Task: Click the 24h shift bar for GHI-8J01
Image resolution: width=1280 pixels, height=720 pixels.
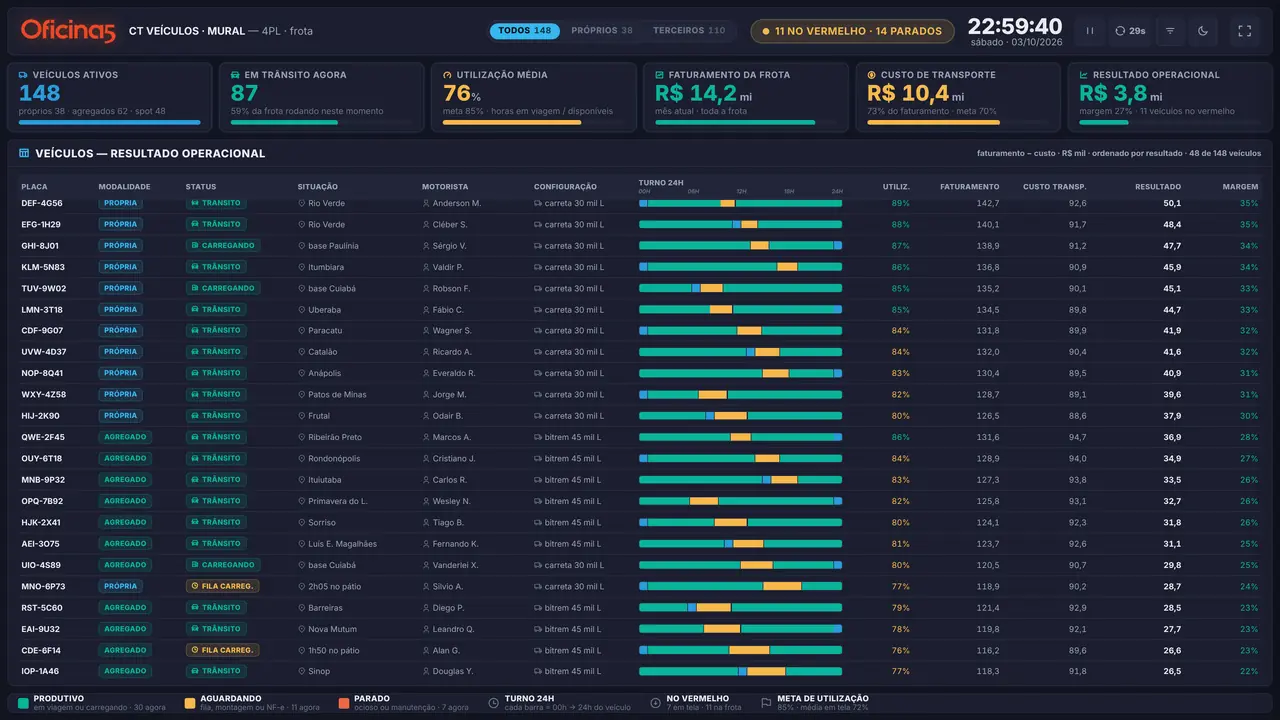Action: pos(740,246)
